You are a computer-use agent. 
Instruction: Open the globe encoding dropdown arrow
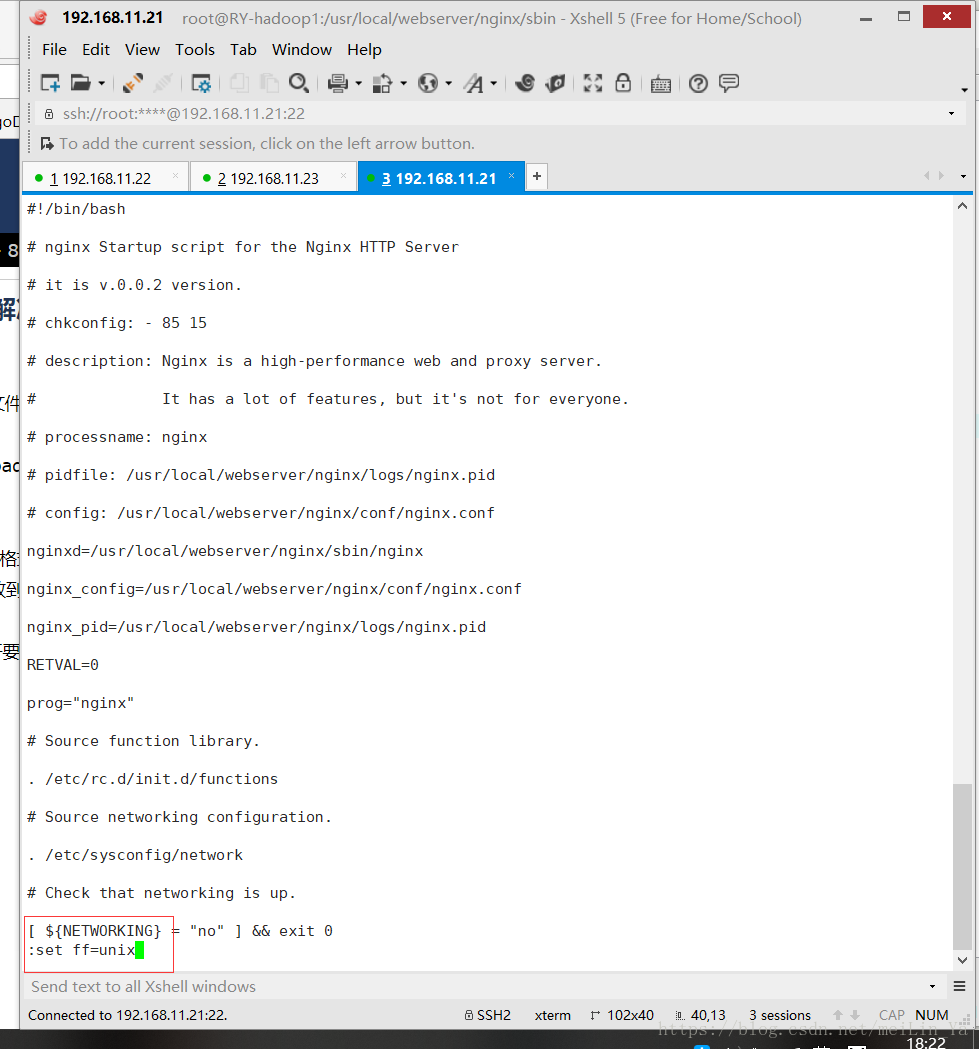(448, 84)
